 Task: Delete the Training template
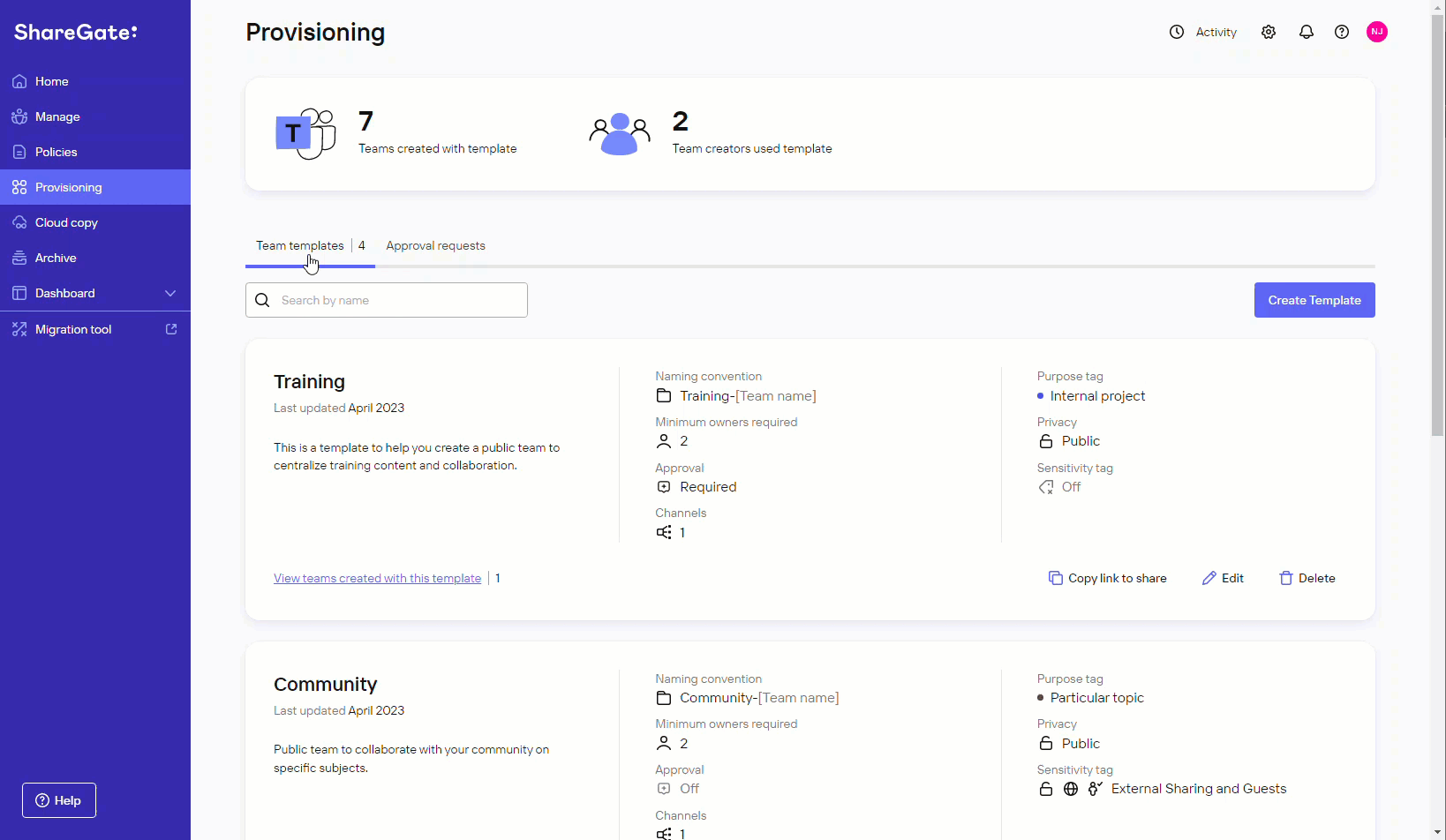click(1307, 578)
